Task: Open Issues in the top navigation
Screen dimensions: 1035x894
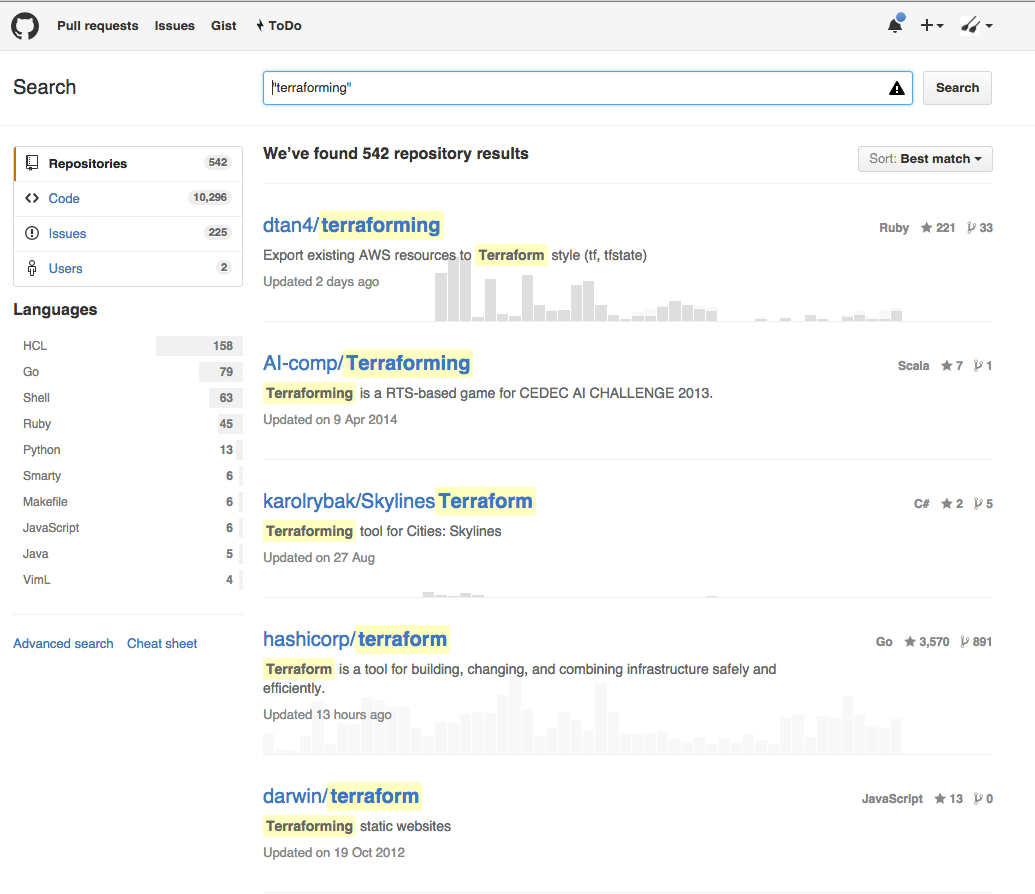Action: (x=174, y=26)
